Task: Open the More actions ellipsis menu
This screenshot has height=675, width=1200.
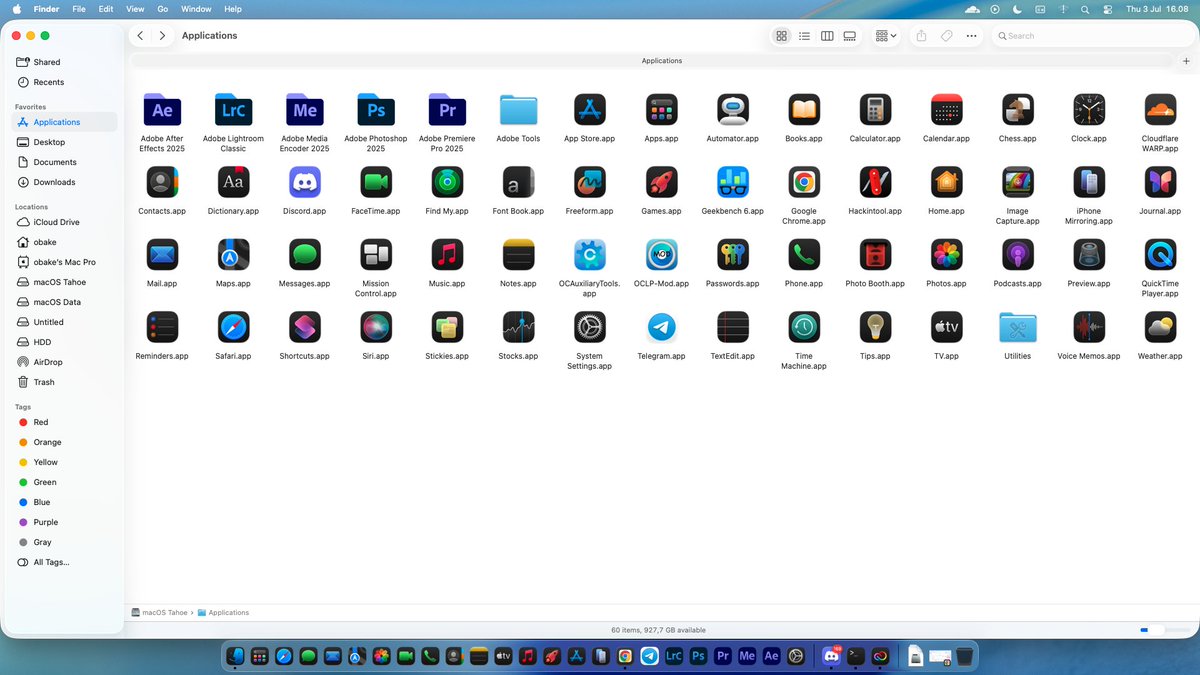Action: [971, 36]
